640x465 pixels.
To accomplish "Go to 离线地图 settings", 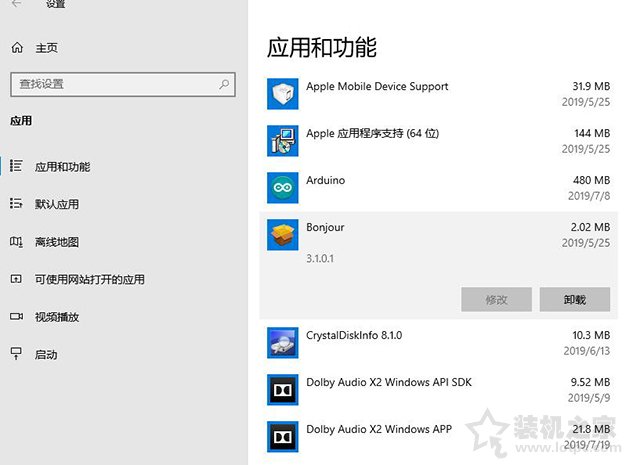I will (57, 242).
